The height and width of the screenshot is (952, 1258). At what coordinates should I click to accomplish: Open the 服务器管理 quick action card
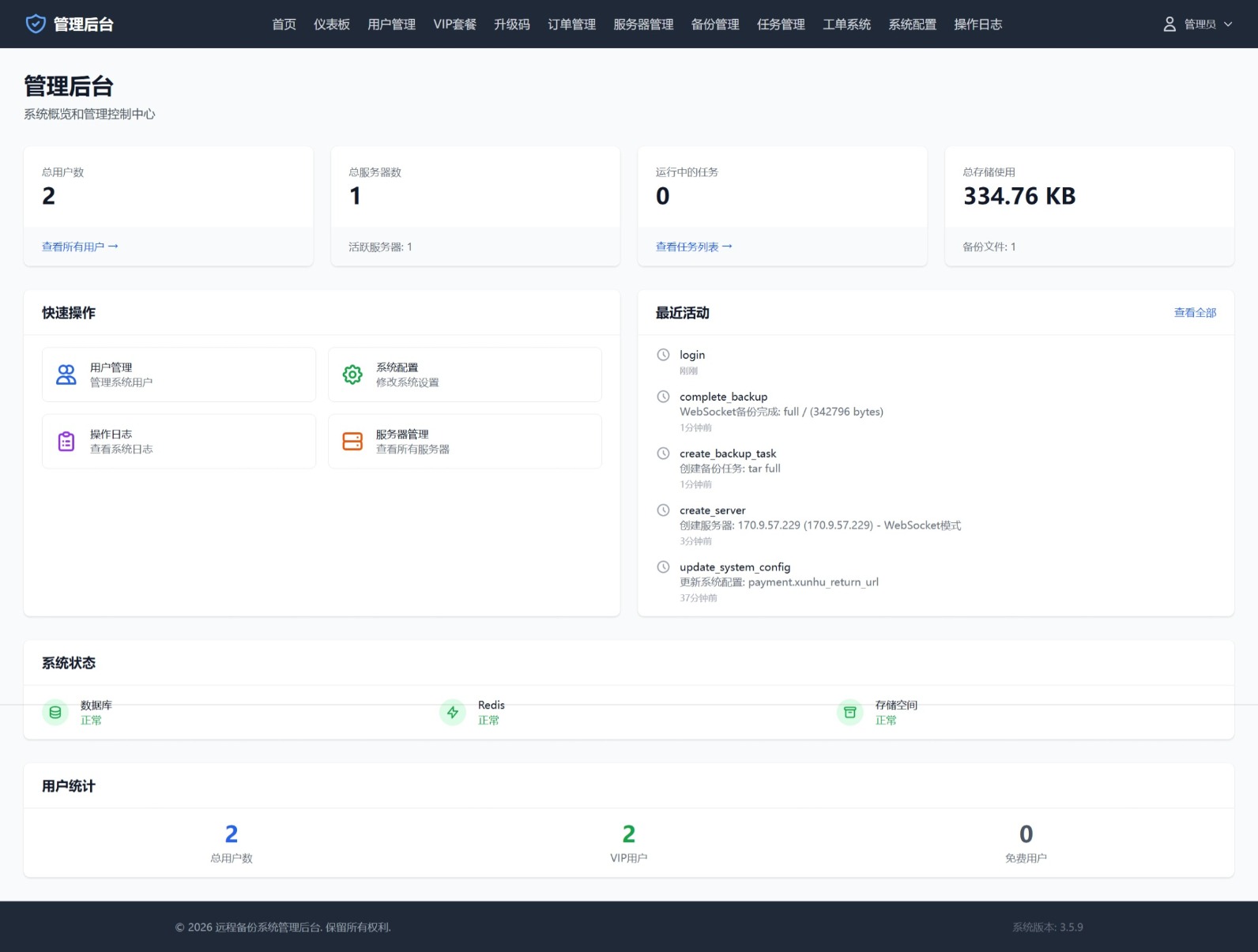pyautogui.click(x=465, y=442)
